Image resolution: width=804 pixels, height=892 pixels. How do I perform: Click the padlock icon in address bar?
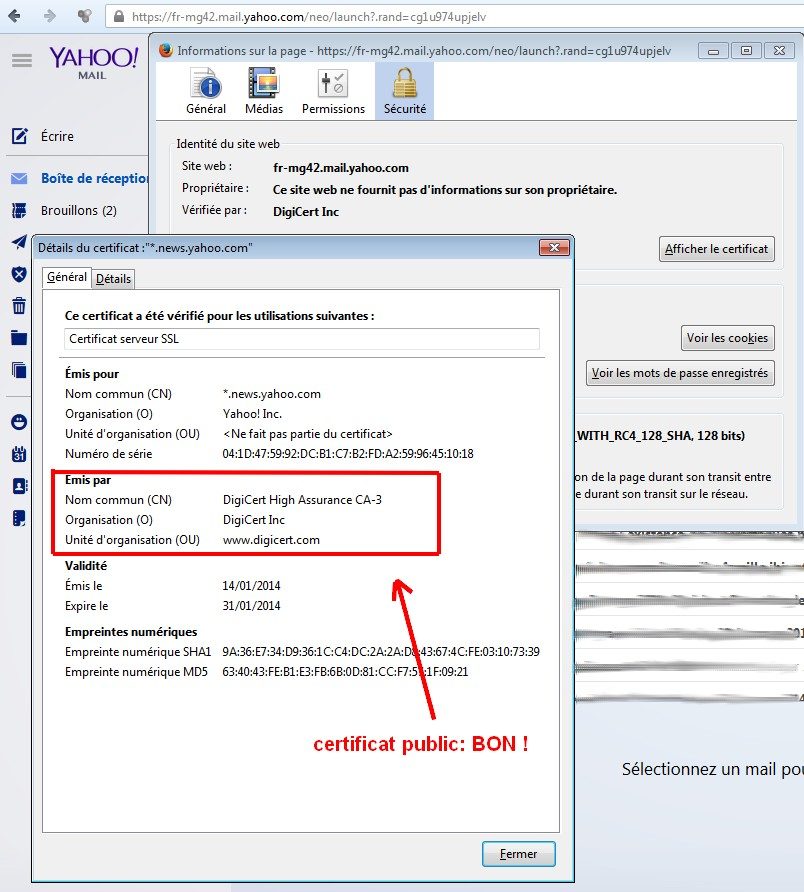[118, 17]
